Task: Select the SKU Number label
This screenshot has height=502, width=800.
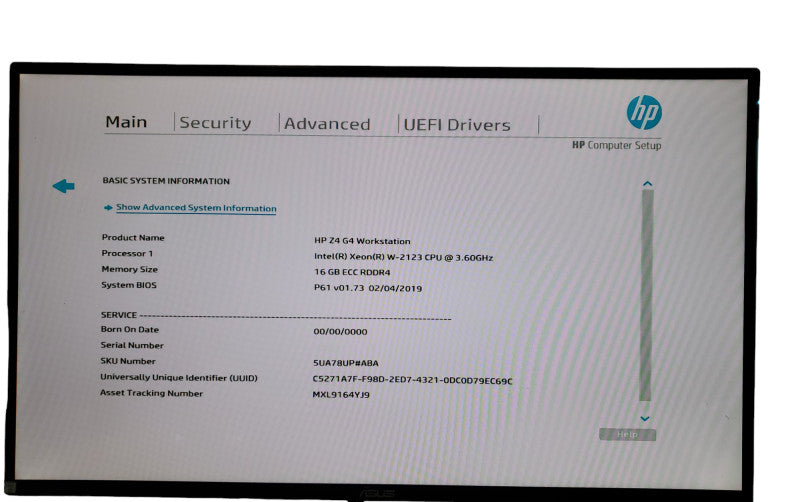Action: point(128,361)
